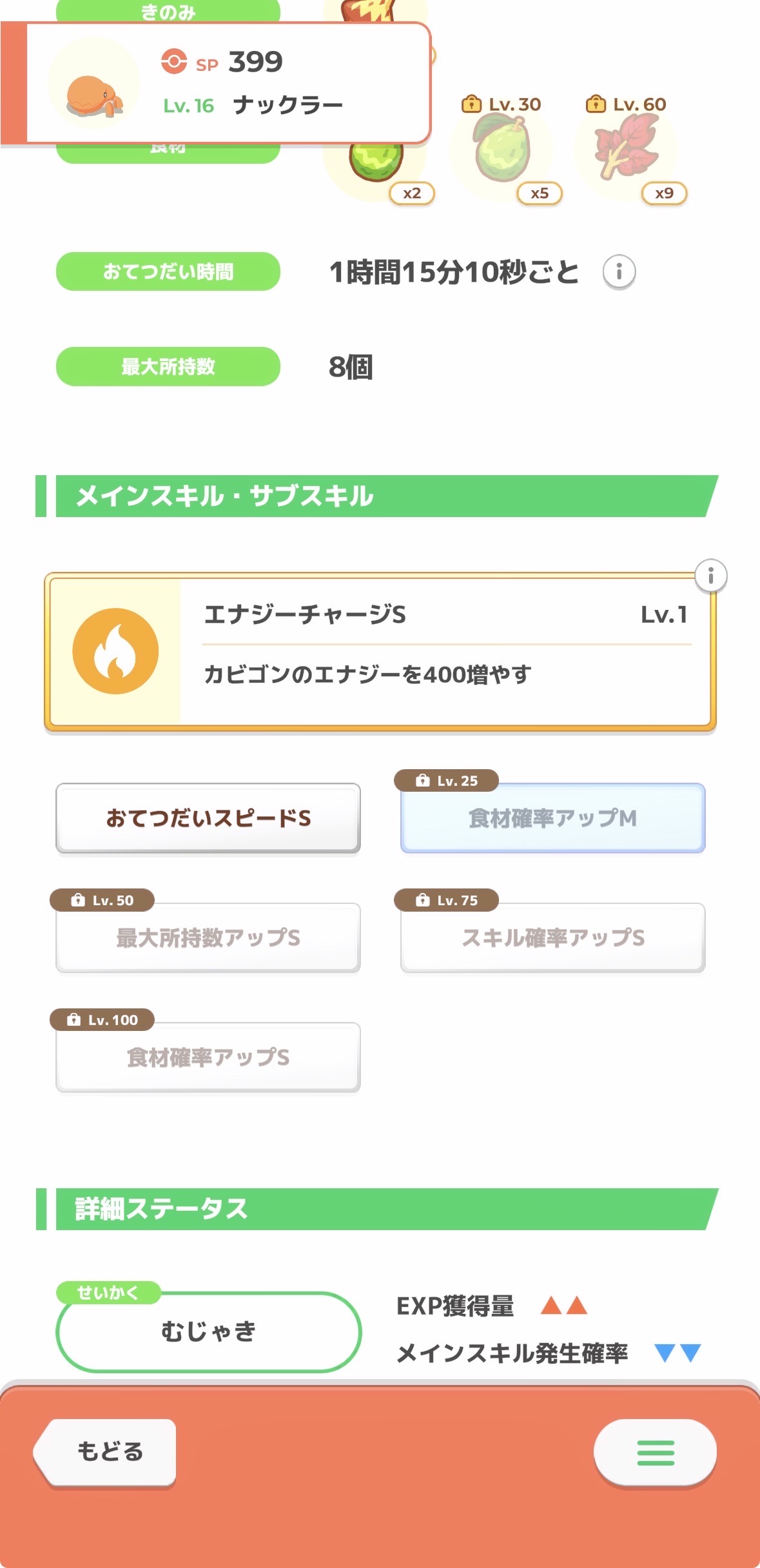Open main skill info icon

[x=710, y=575]
